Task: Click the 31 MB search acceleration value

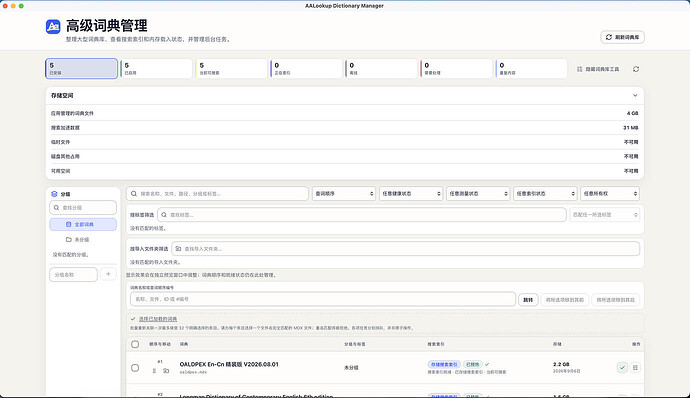Action: (x=631, y=128)
